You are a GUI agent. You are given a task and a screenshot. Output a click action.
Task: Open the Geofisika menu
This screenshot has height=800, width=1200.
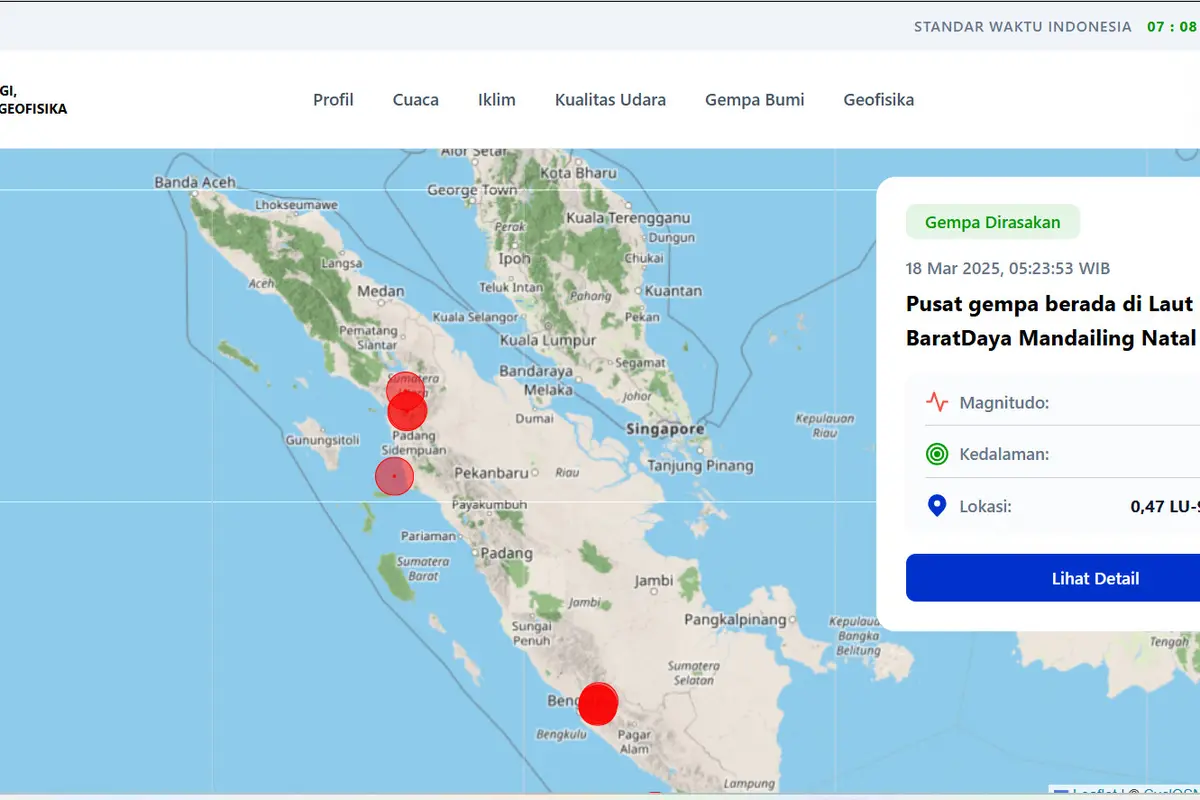click(x=879, y=100)
